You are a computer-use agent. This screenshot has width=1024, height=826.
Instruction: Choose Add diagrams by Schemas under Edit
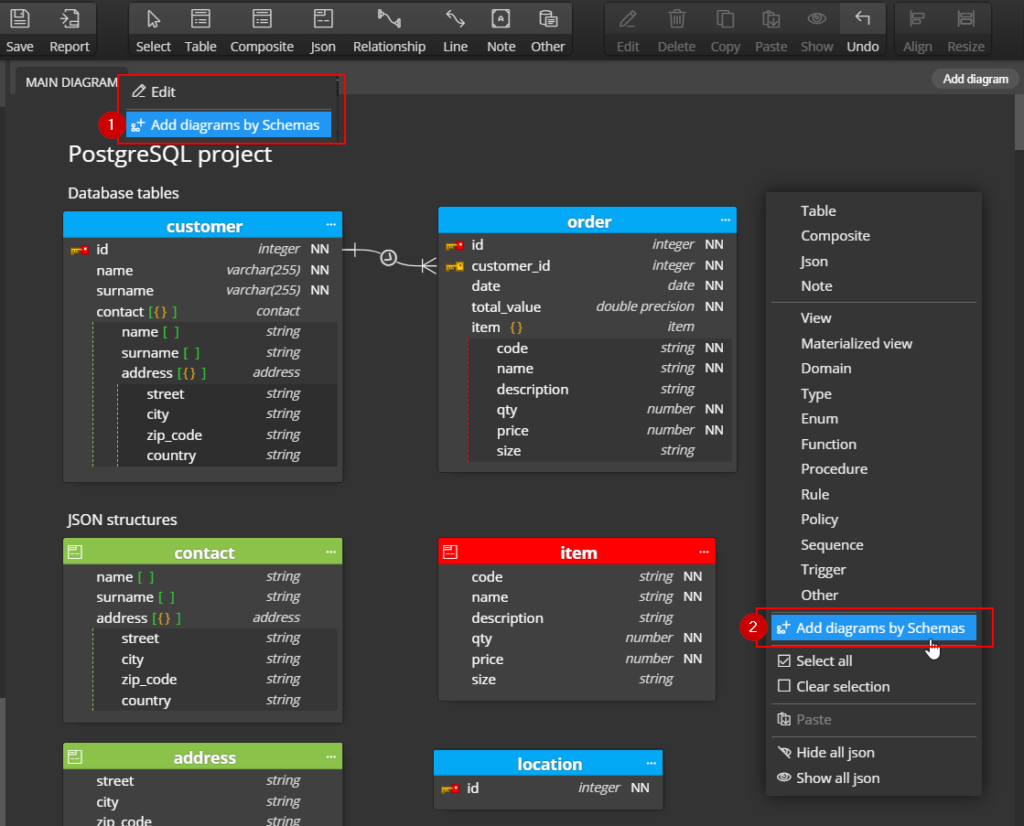[x=229, y=125]
